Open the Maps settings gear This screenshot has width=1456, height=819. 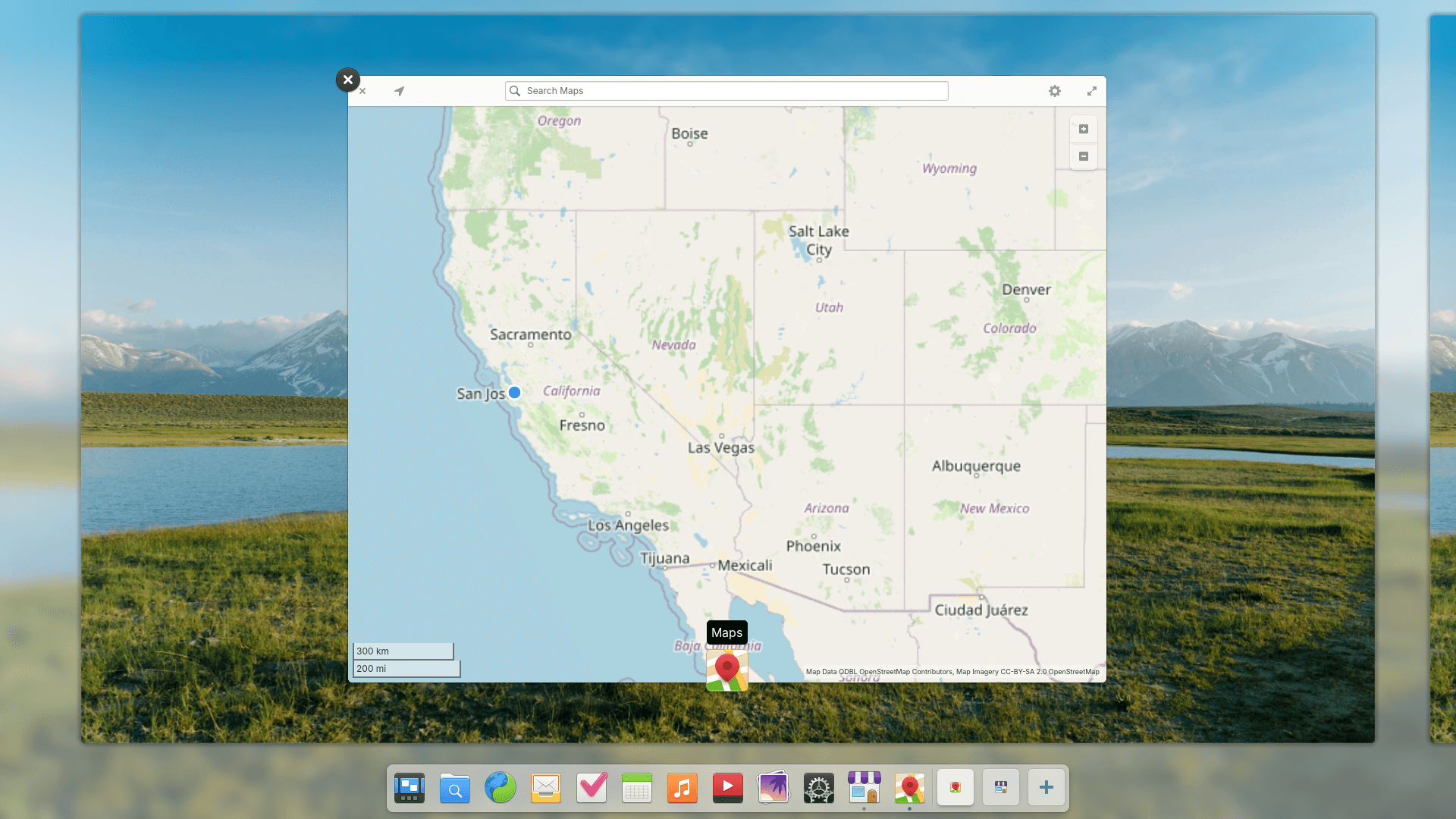point(1054,91)
